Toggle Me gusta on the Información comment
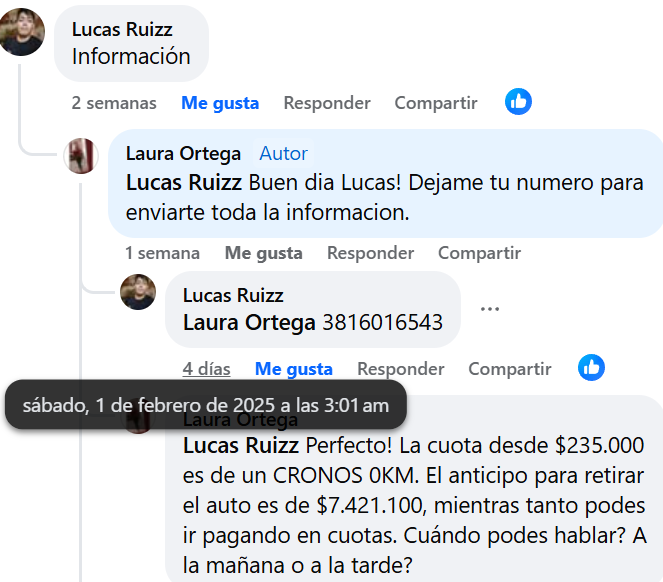The image size is (663, 582). tap(220, 103)
